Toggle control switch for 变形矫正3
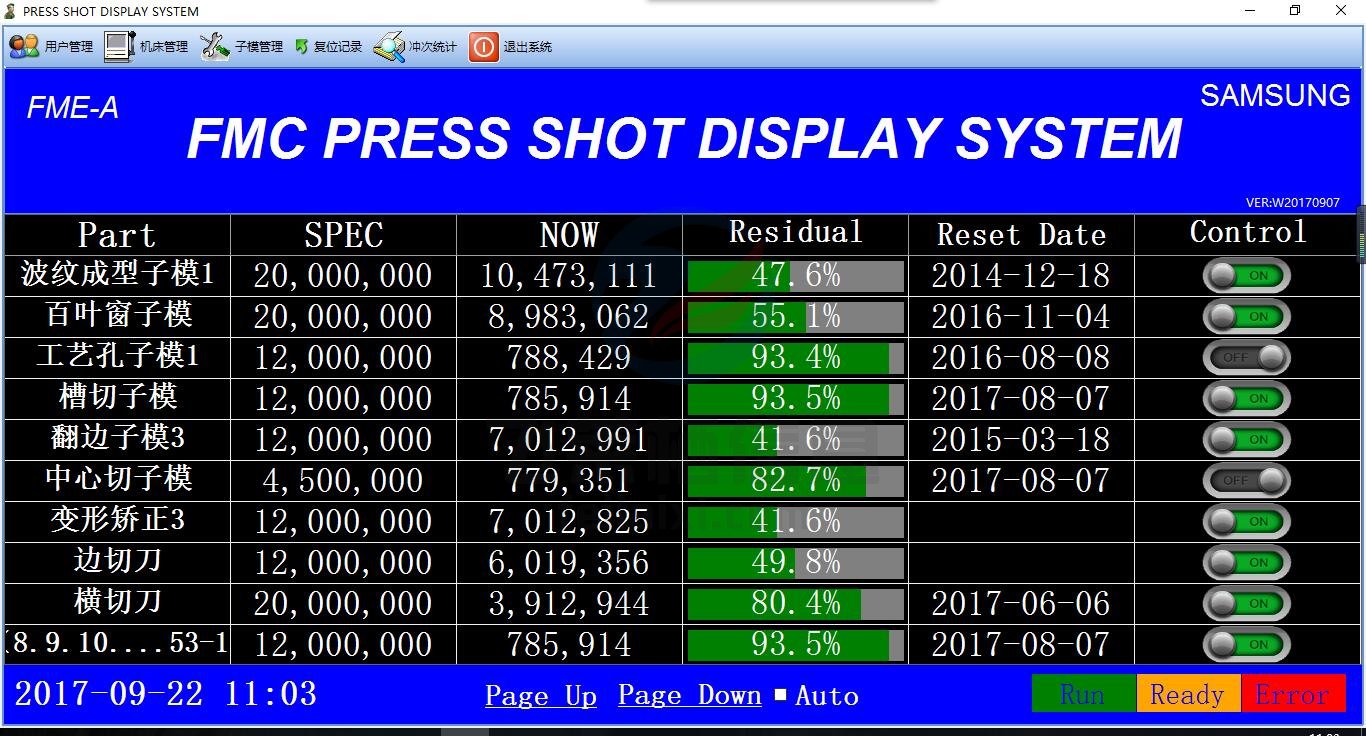The height and width of the screenshot is (736, 1366). coord(1246,522)
